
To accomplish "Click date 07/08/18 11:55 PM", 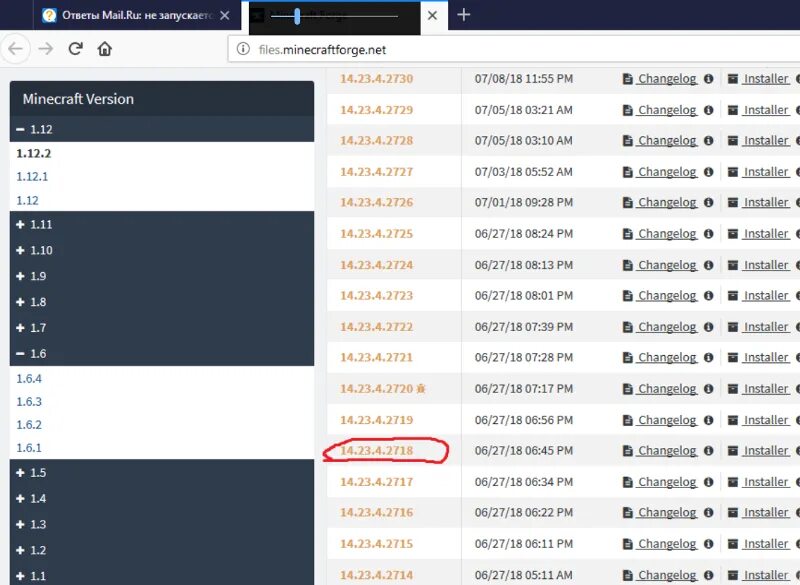I will (x=523, y=79).
